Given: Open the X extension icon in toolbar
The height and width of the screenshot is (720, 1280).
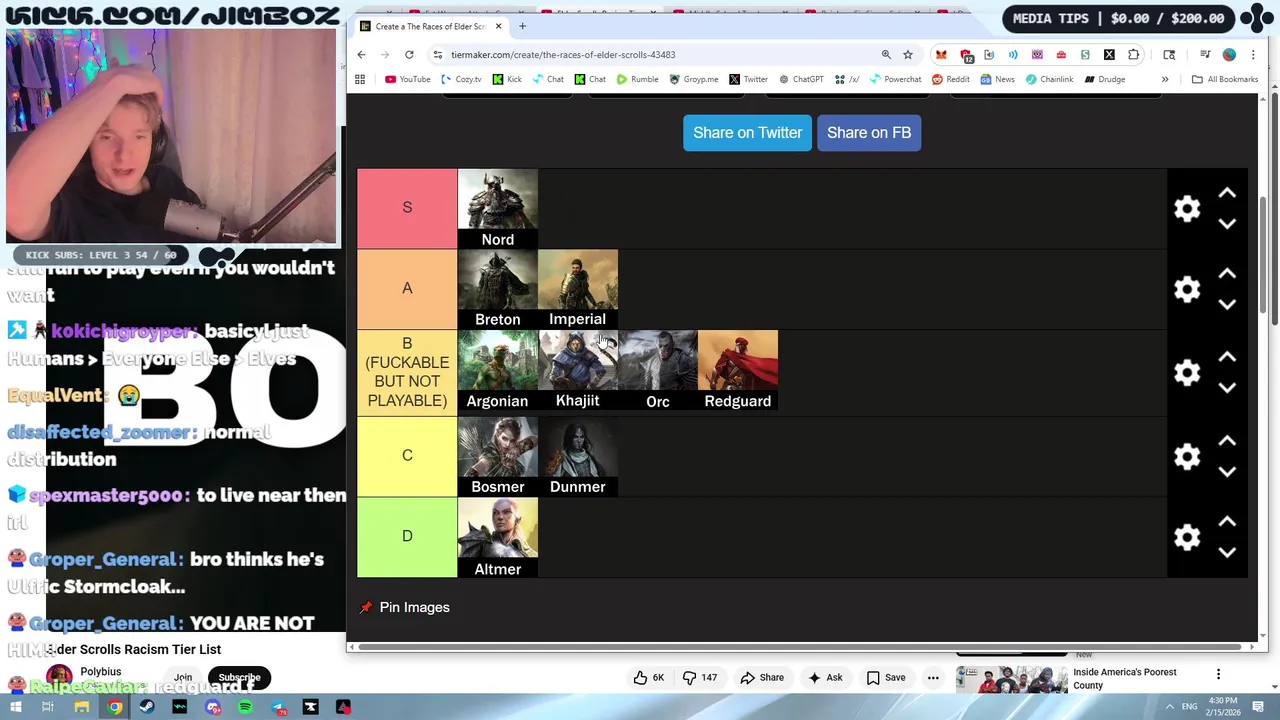Looking at the screenshot, I should click(1109, 55).
